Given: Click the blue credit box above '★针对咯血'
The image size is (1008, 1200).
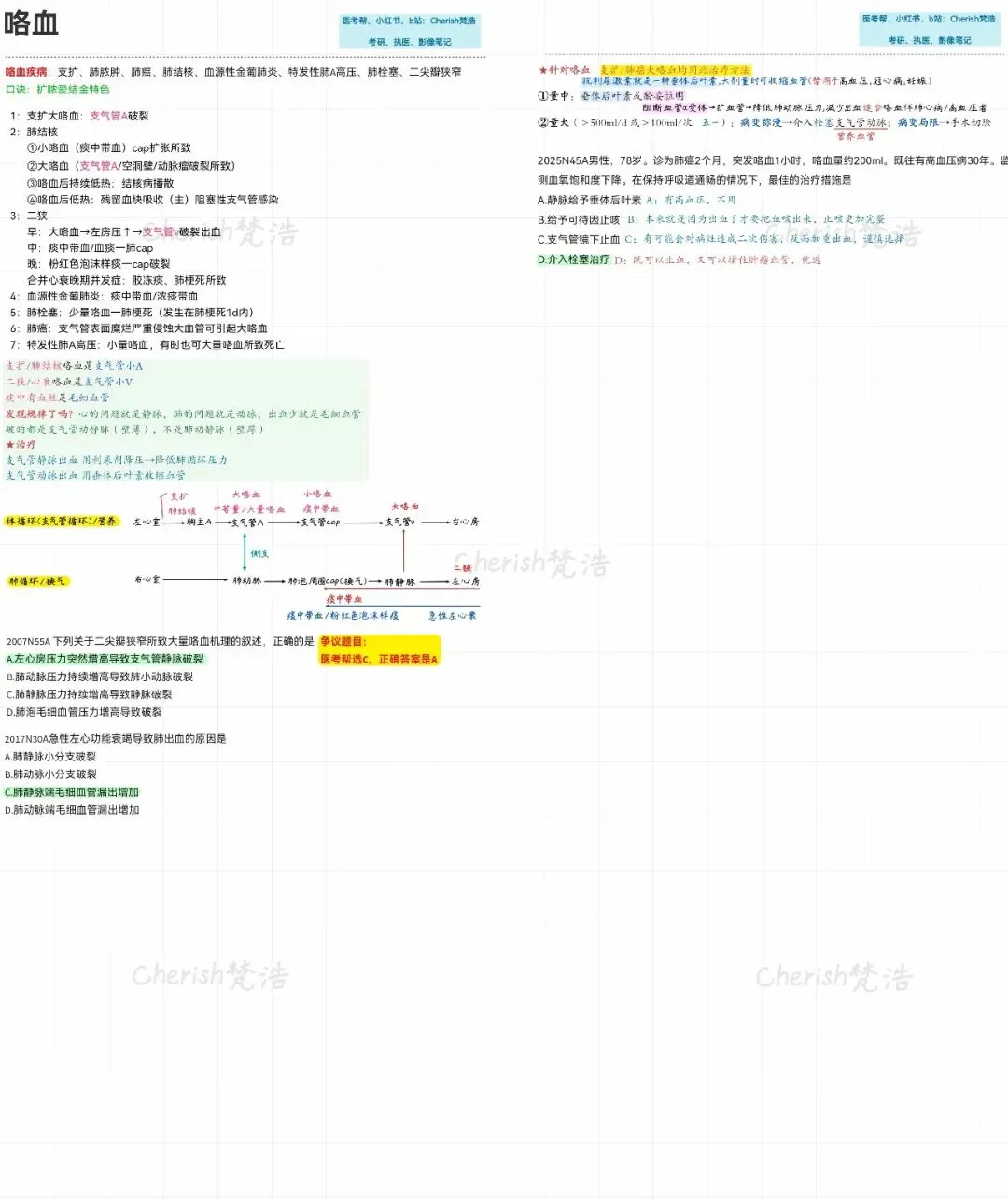Looking at the screenshot, I should (930, 29).
